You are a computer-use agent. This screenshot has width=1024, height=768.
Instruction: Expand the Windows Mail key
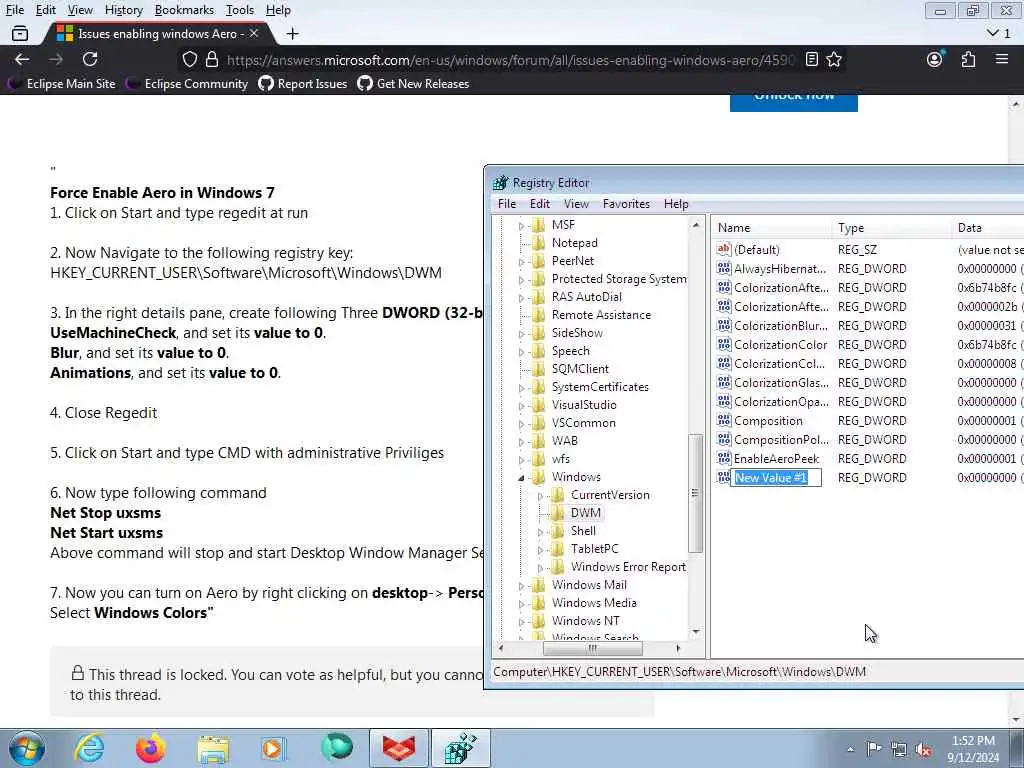point(521,586)
